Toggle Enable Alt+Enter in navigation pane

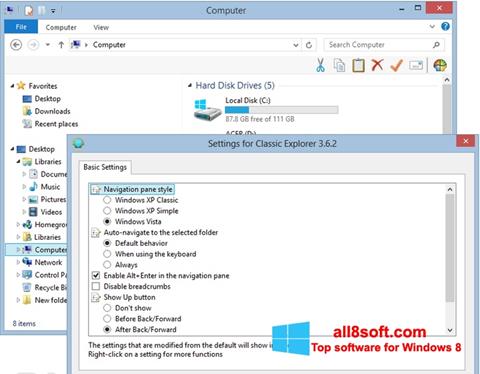pyautogui.click(x=96, y=276)
